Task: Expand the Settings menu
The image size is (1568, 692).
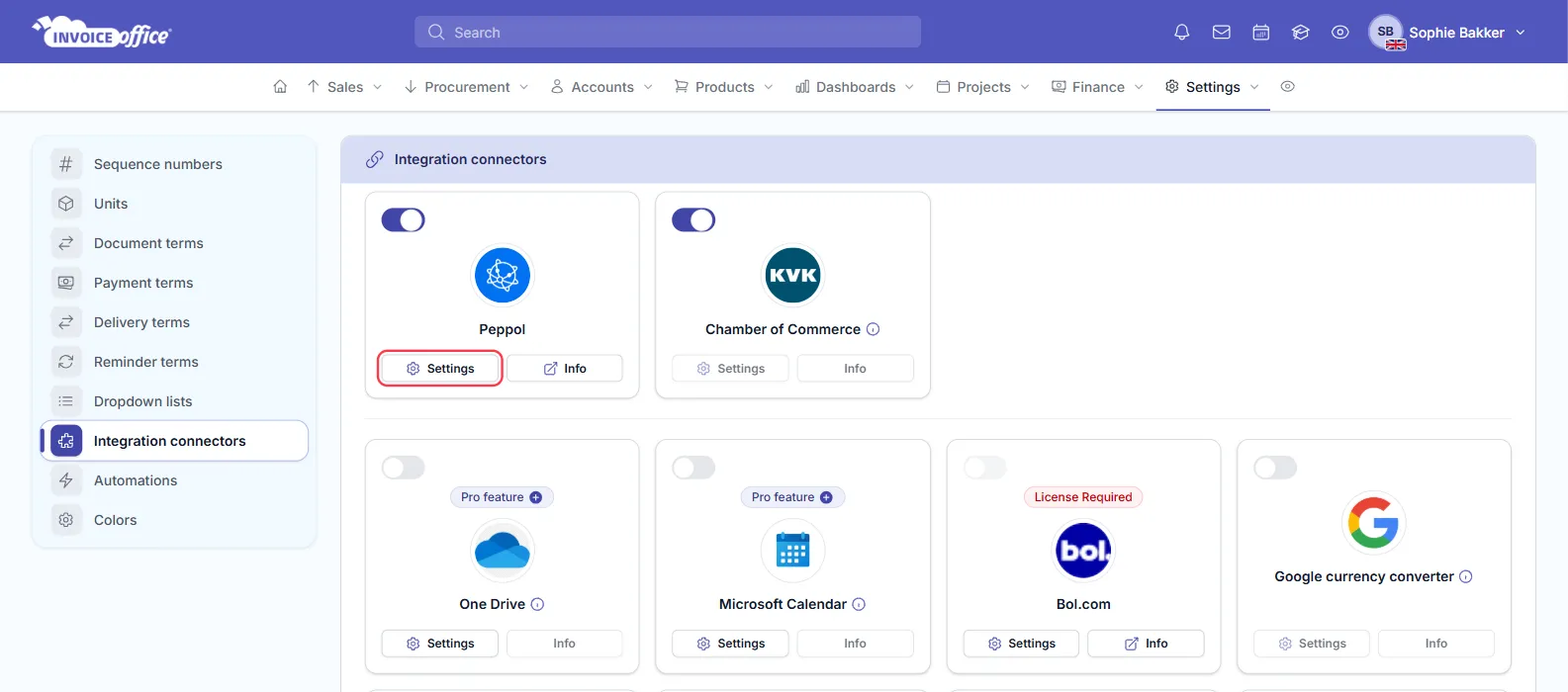Action: tap(1213, 87)
